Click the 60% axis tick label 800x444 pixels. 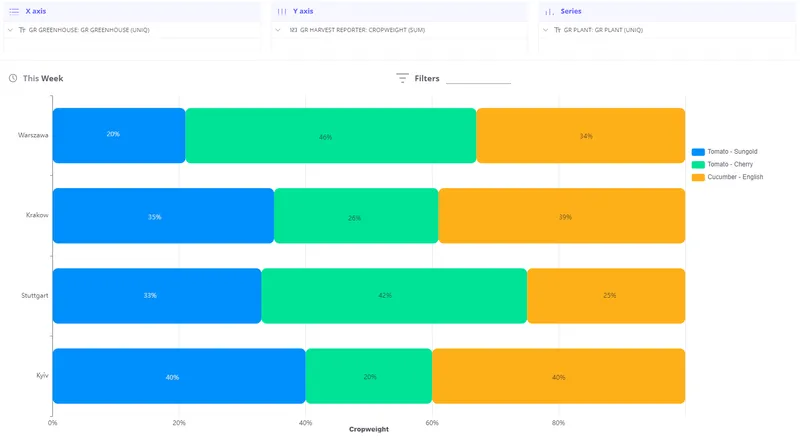432,423
